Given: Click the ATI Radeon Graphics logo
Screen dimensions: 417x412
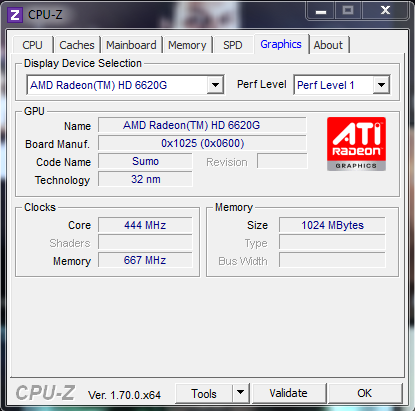Looking at the screenshot, I should click(356, 144).
